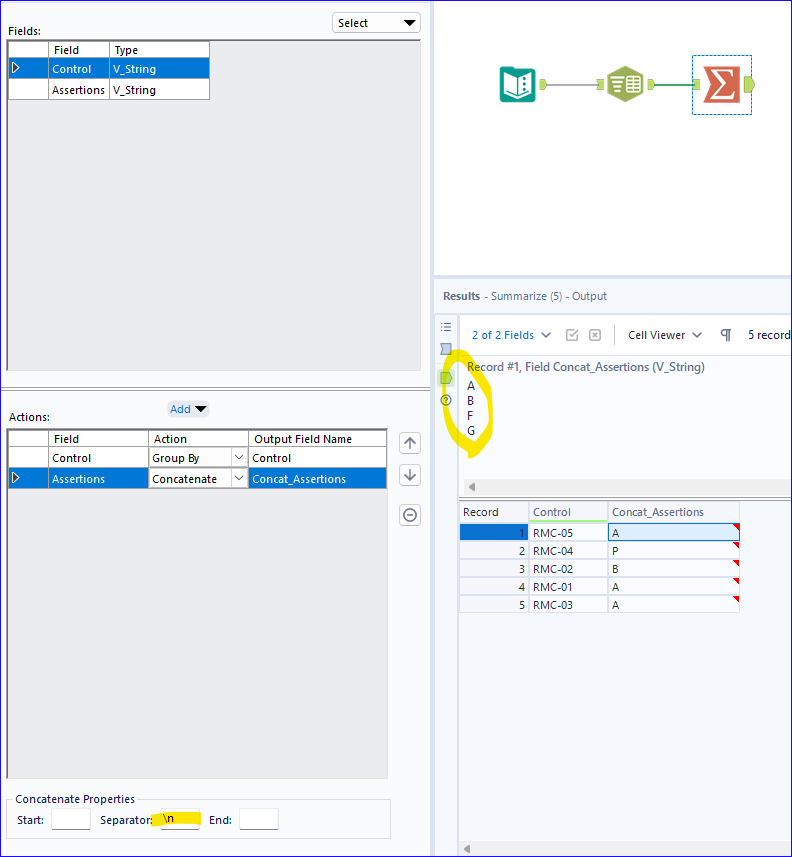
Task: Select the RMC-05 cell in results
Action: click(568, 533)
